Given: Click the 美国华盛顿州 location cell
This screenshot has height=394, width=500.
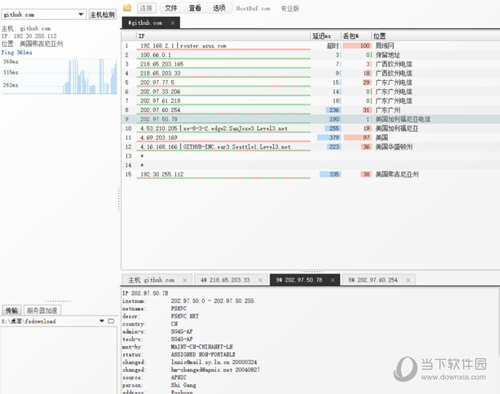Looking at the screenshot, I should tap(394, 147).
